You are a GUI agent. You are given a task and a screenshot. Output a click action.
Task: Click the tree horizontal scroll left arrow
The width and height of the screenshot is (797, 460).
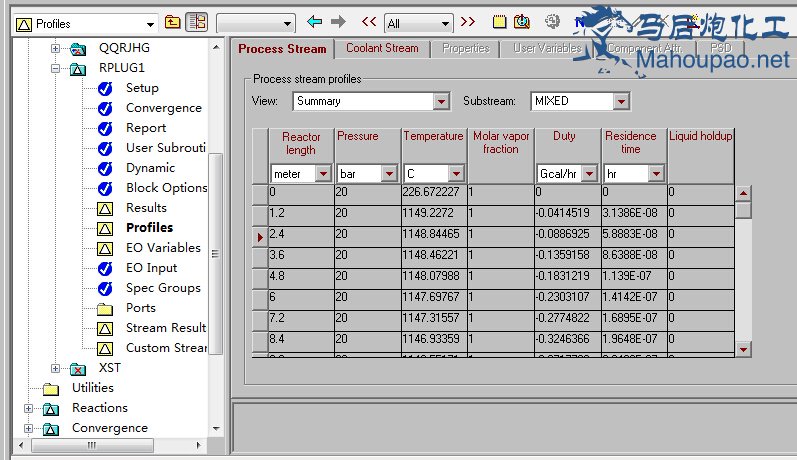(x=21, y=445)
